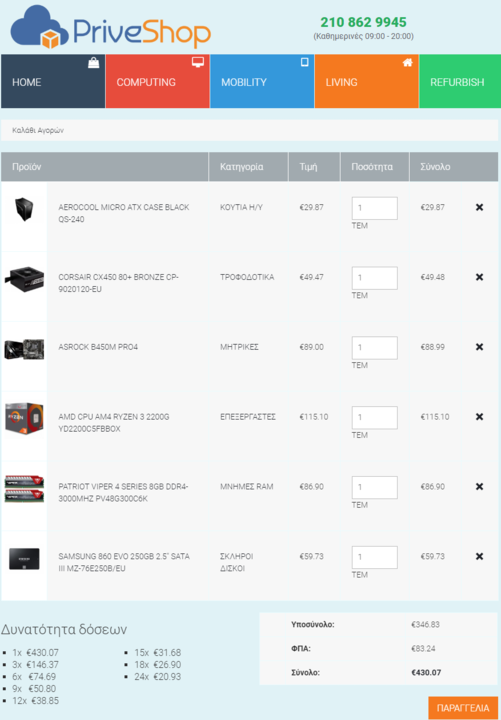501x720 pixels.
Task: Click the Κατηγορία column header
Action: pos(248,167)
